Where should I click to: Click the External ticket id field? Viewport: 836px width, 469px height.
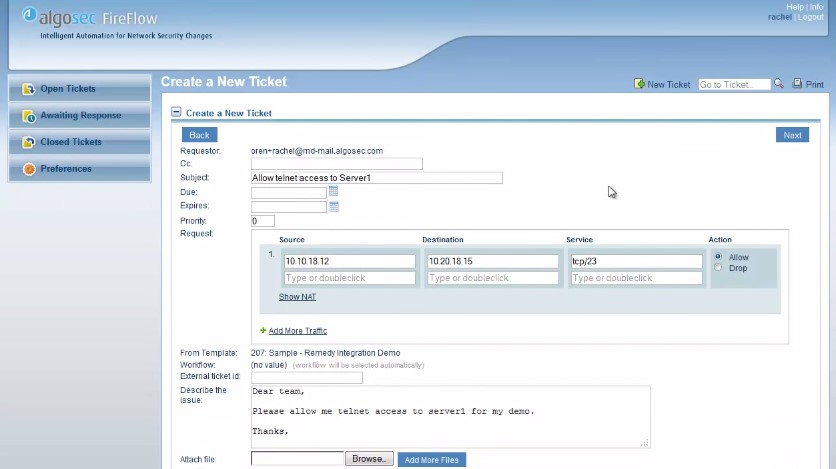[307, 377]
